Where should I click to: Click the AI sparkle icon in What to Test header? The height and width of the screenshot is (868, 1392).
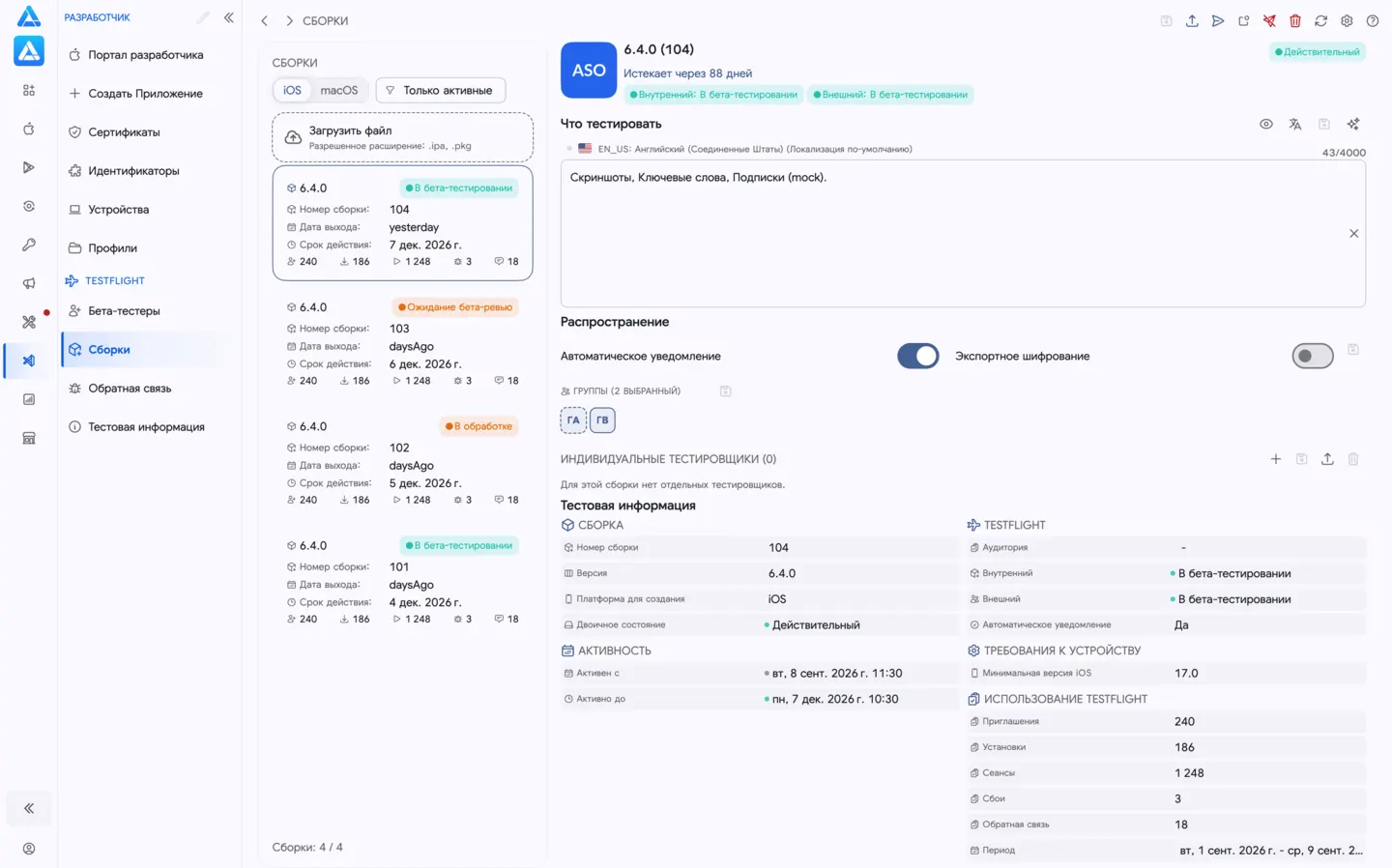point(1353,124)
